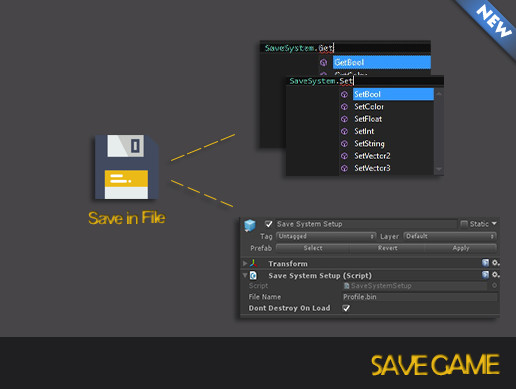Screen dimensions: 516x389
Task: Click the Save System Setup script icon
Action: [254, 276]
